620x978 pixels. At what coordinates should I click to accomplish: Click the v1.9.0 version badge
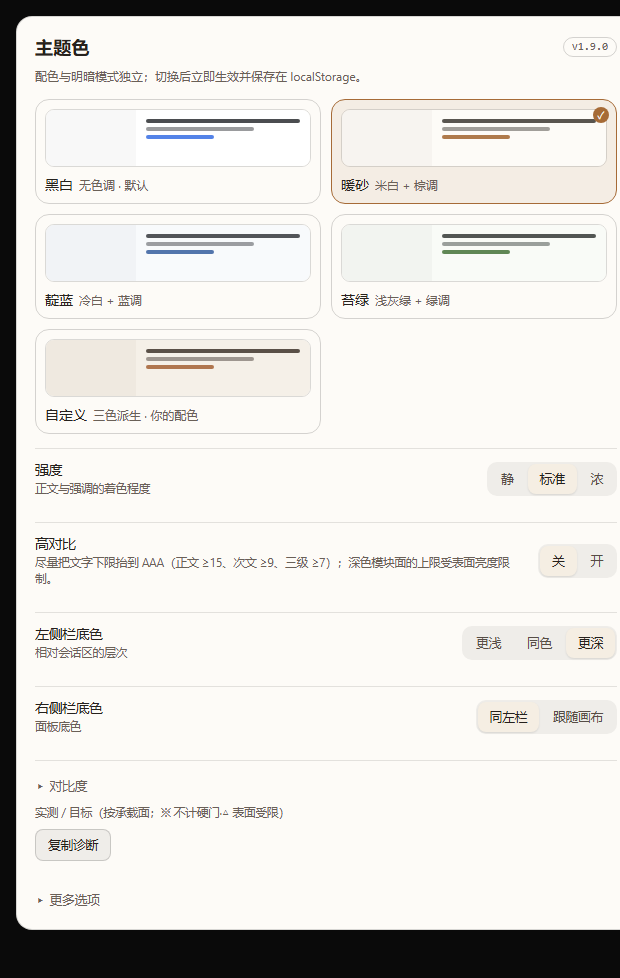(x=589, y=47)
